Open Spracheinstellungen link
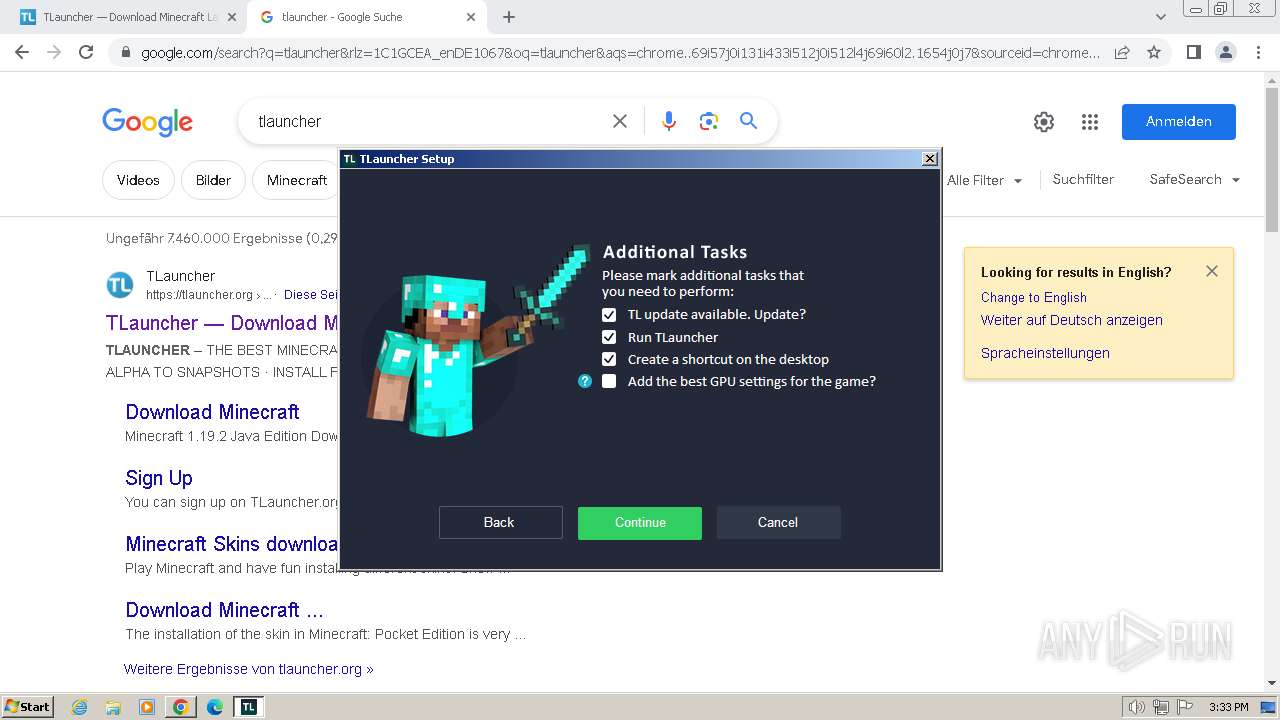This screenshot has height=720, width=1280. pos(1045,353)
